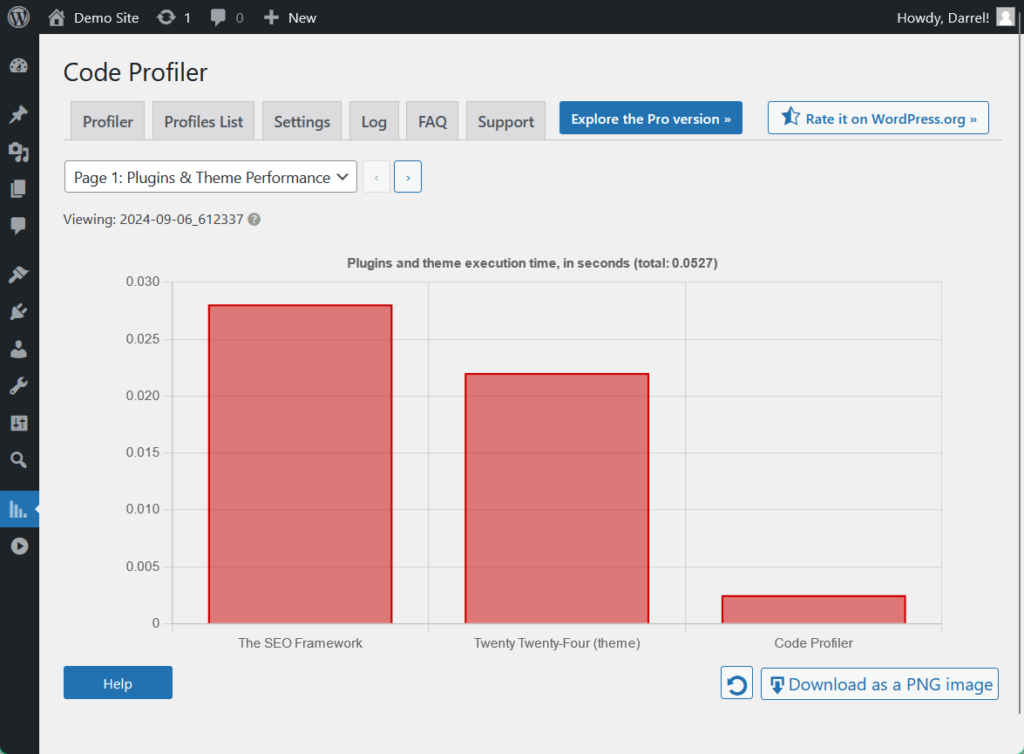Open Posts via sidebar pushpin icon

(19, 114)
